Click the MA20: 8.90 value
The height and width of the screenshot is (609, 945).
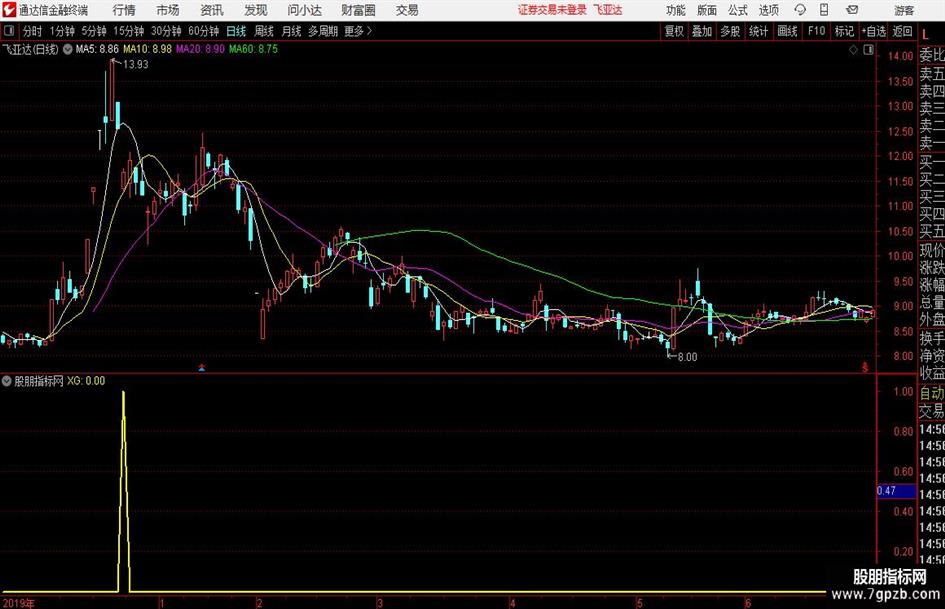click(200, 49)
